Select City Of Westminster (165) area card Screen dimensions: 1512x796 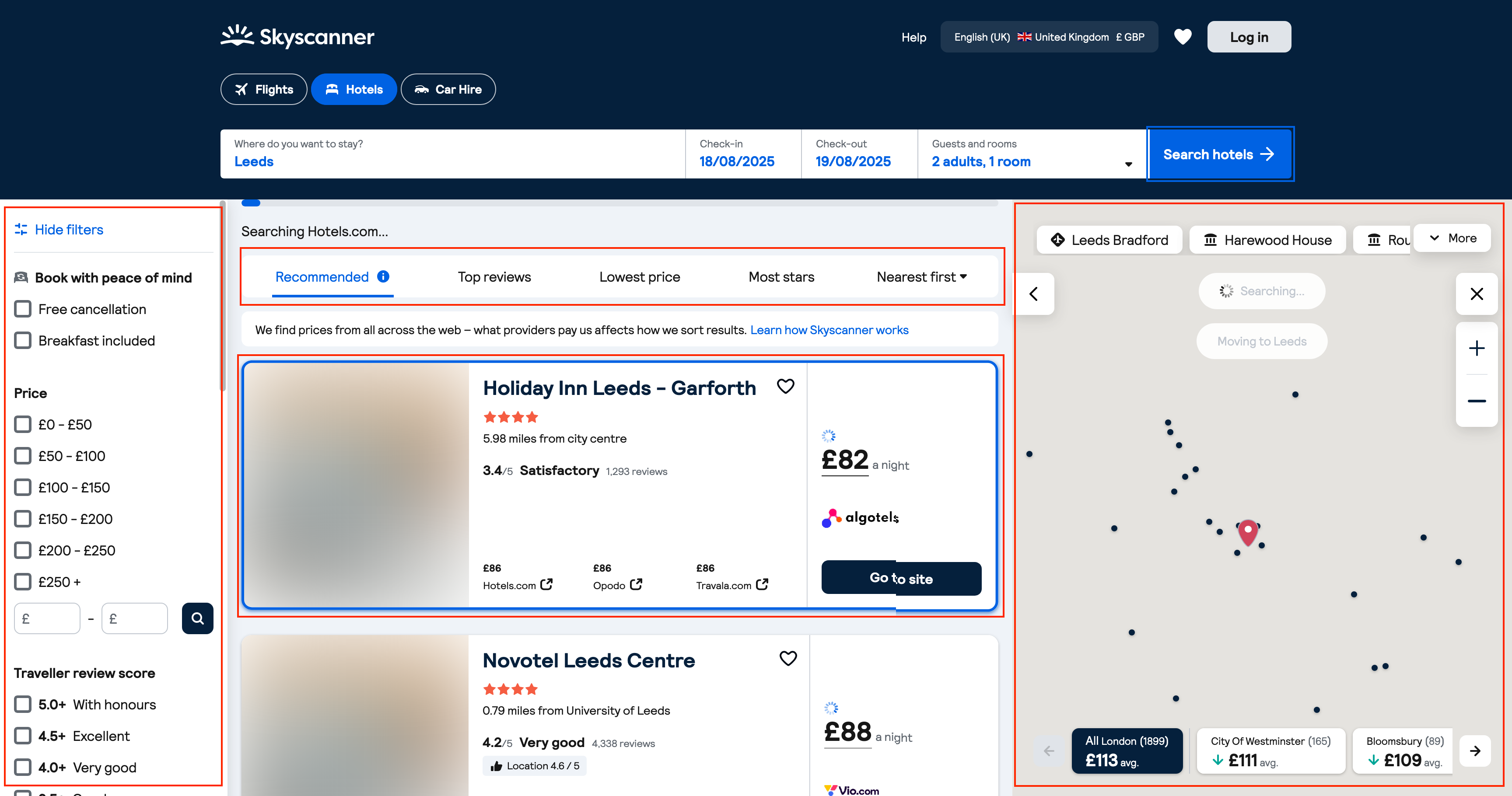1271,751
